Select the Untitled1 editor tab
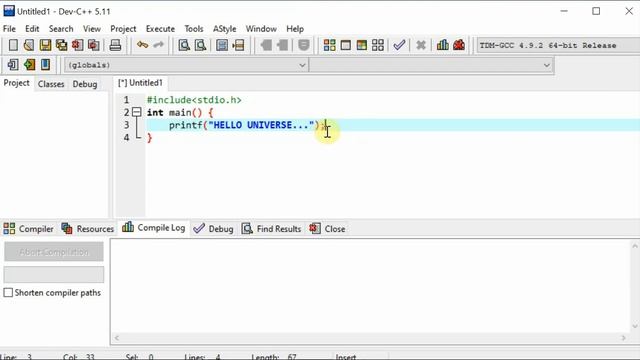Image resolution: width=640 pixels, height=360 pixels. click(140, 83)
